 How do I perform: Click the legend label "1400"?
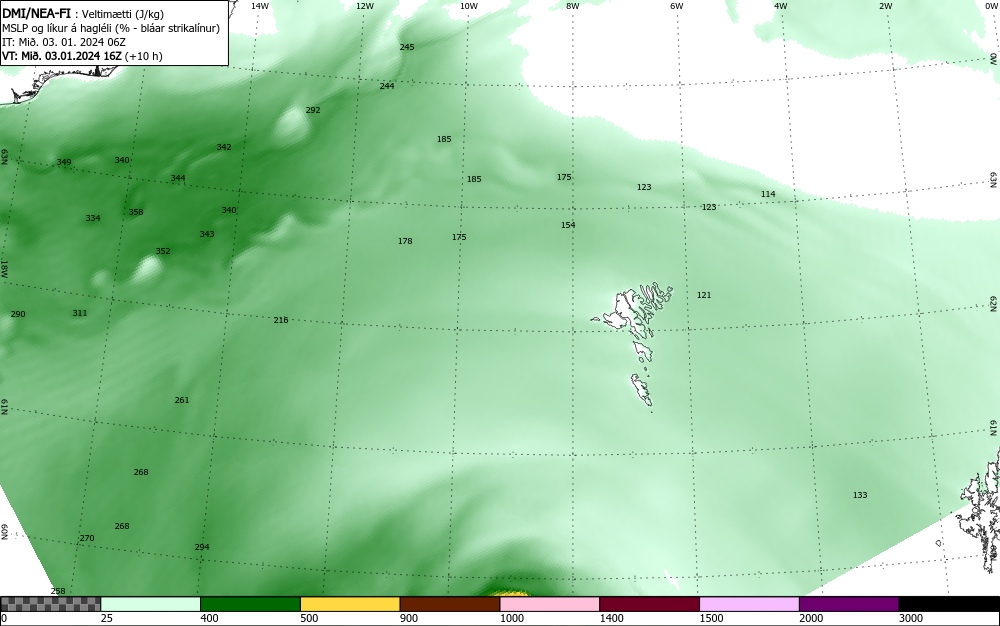[x=612, y=618]
